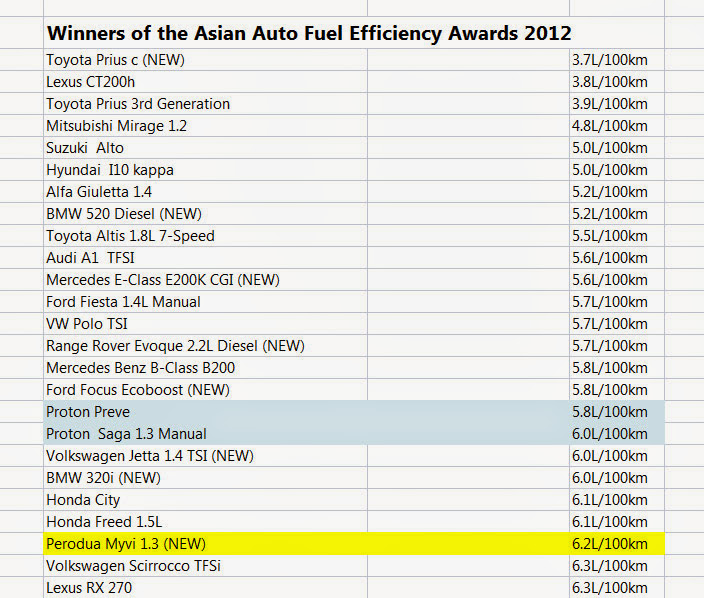
Task: Click the 5.0L/100km value in Suzuki Alto row
Action: tap(617, 148)
